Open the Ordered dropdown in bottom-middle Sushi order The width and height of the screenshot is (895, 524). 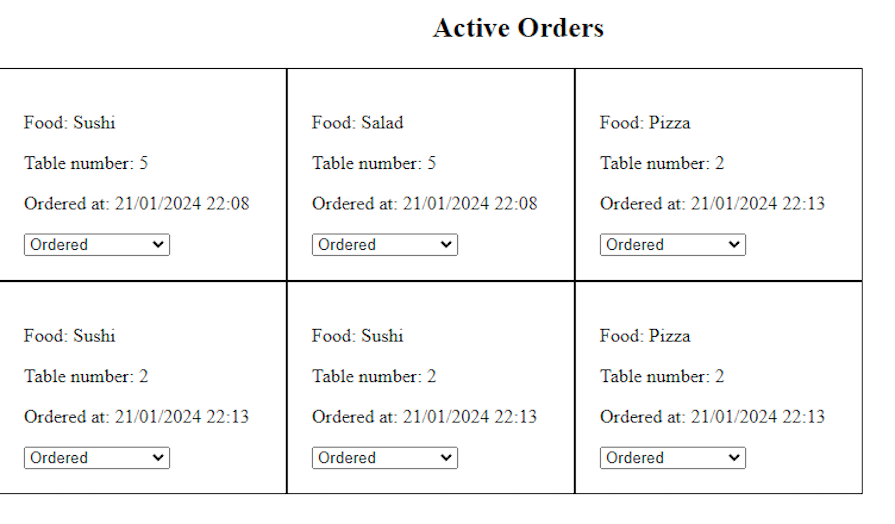pyautogui.click(x=384, y=458)
